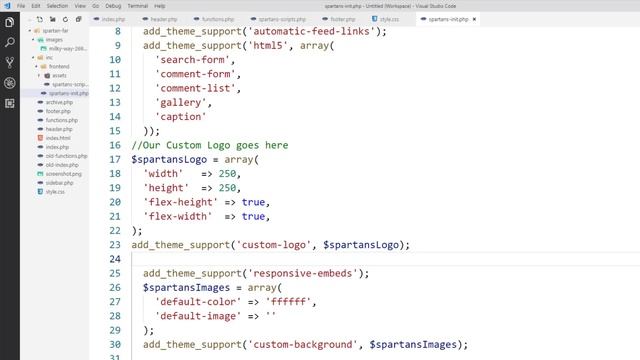Open the Explorer view in activity bar

pyautogui.click(x=9, y=22)
